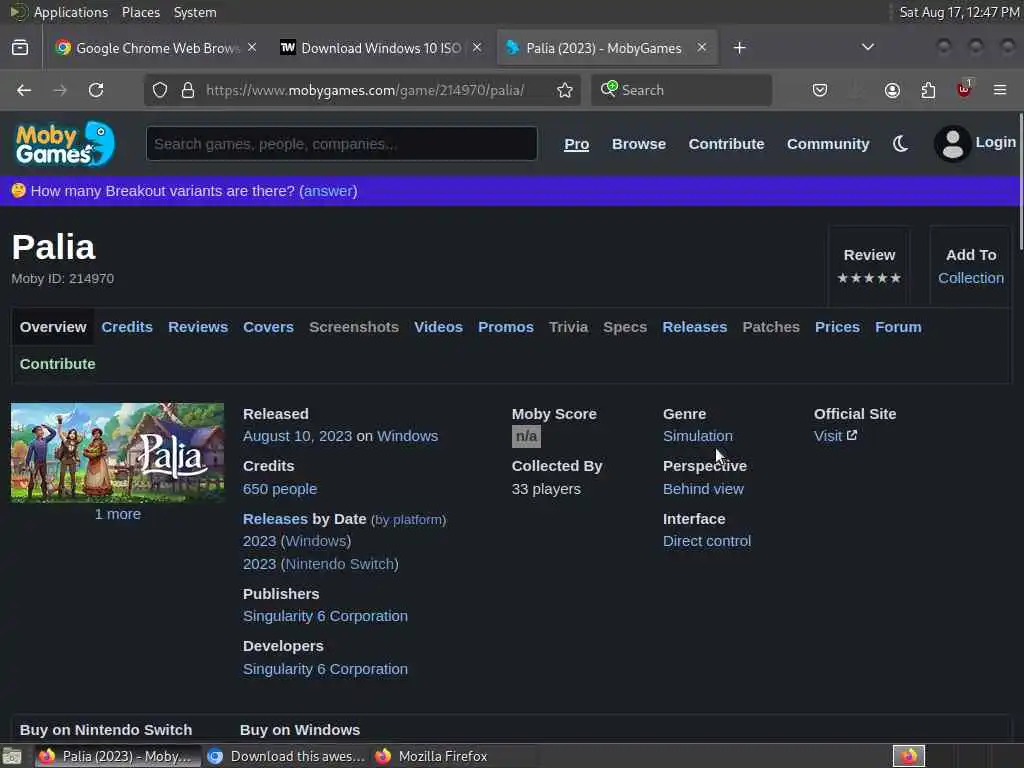Open the Covers tab

[268, 327]
